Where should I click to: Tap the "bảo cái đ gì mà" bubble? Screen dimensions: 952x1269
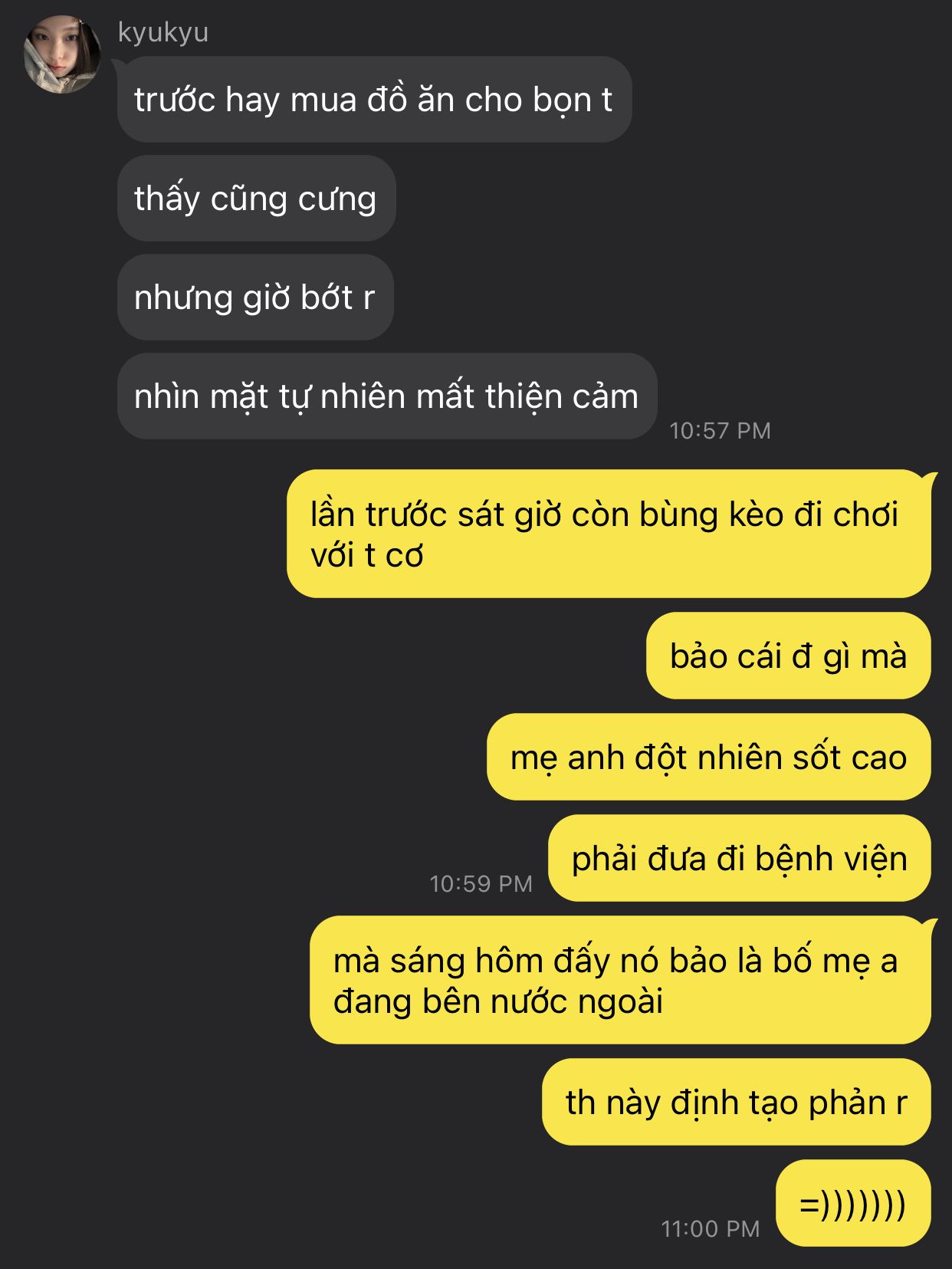click(x=788, y=656)
